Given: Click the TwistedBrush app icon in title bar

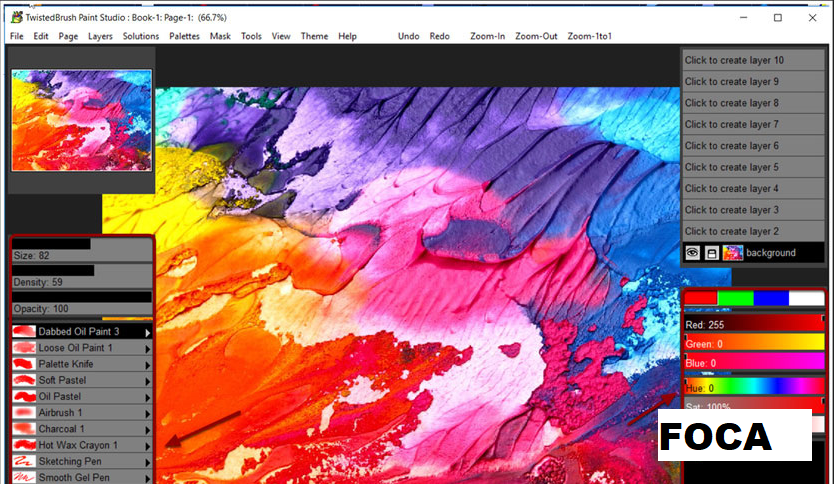Looking at the screenshot, I should click(x=17, y=17).
